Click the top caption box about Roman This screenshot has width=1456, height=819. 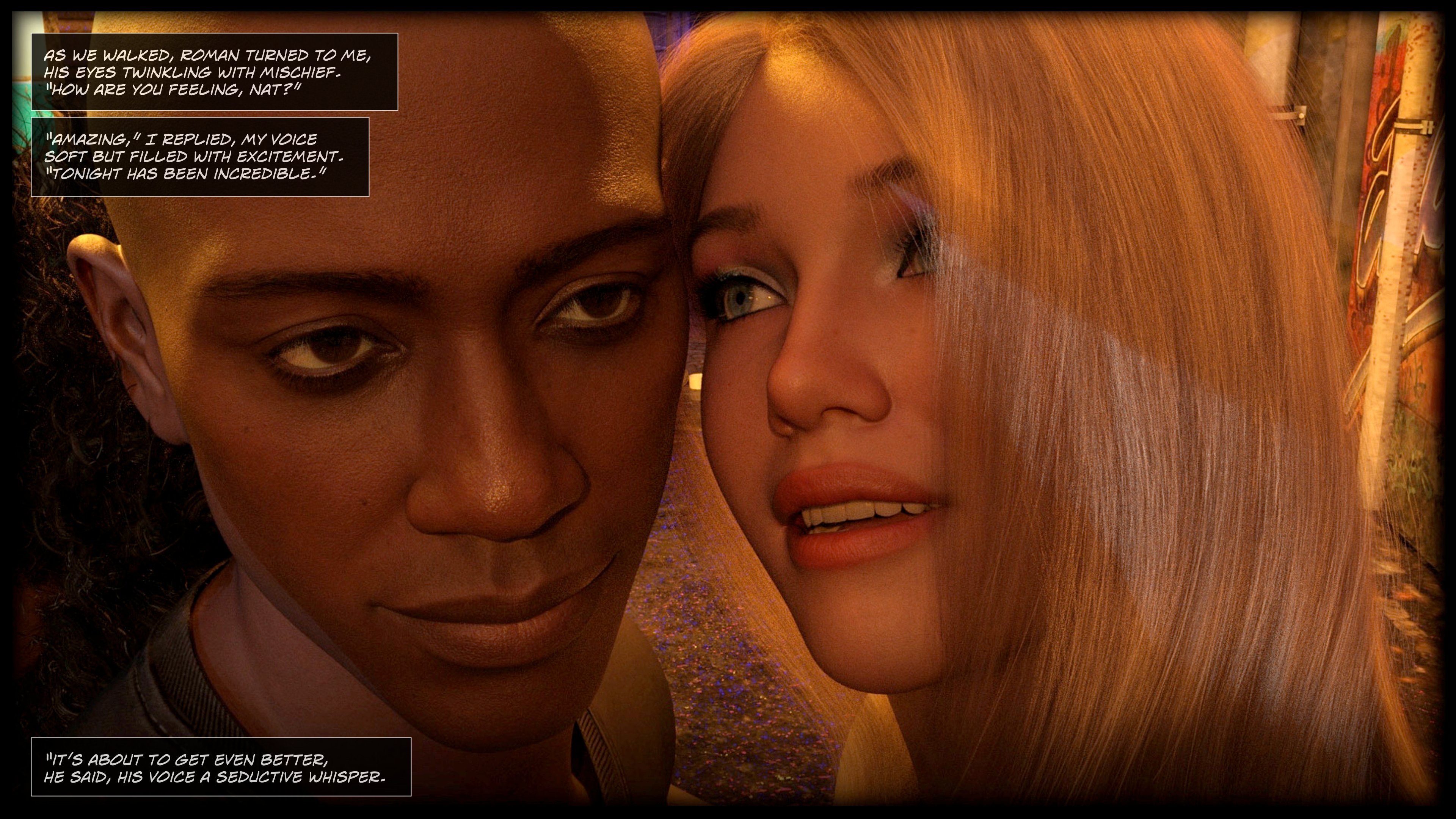(x=213, y=71)
